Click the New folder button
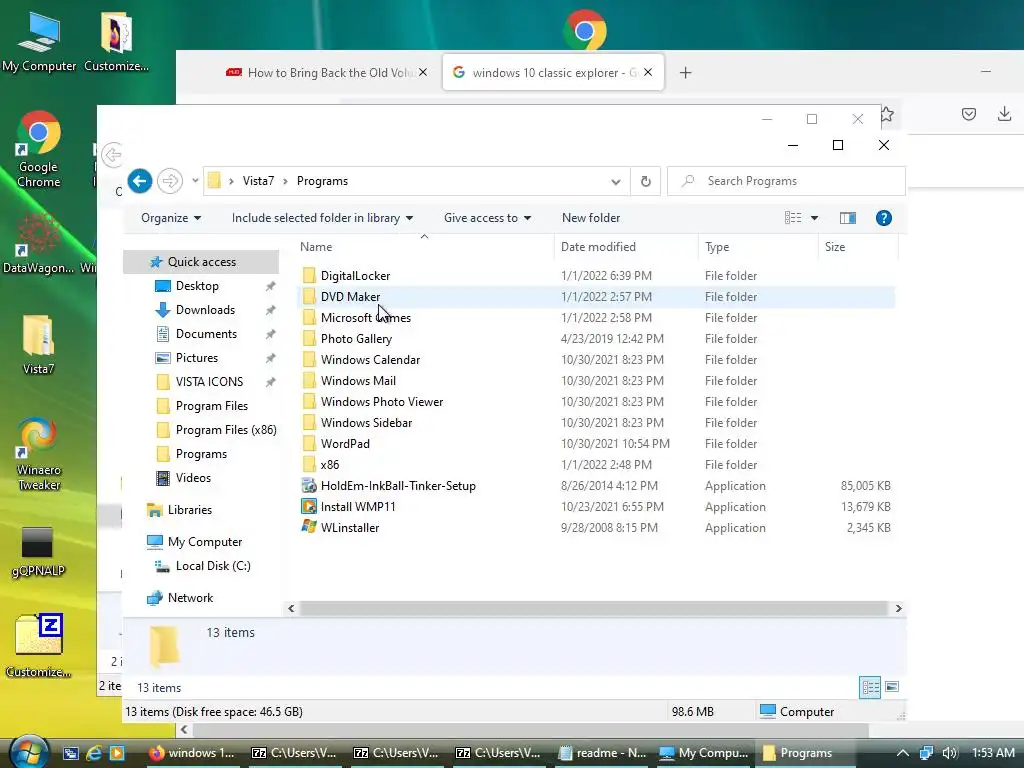 (x=590, y=217)
